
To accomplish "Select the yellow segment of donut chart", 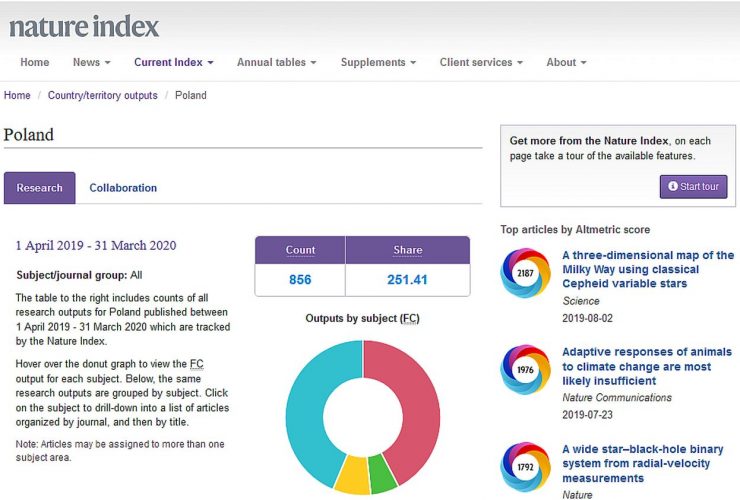I will [x=353, y=475].
